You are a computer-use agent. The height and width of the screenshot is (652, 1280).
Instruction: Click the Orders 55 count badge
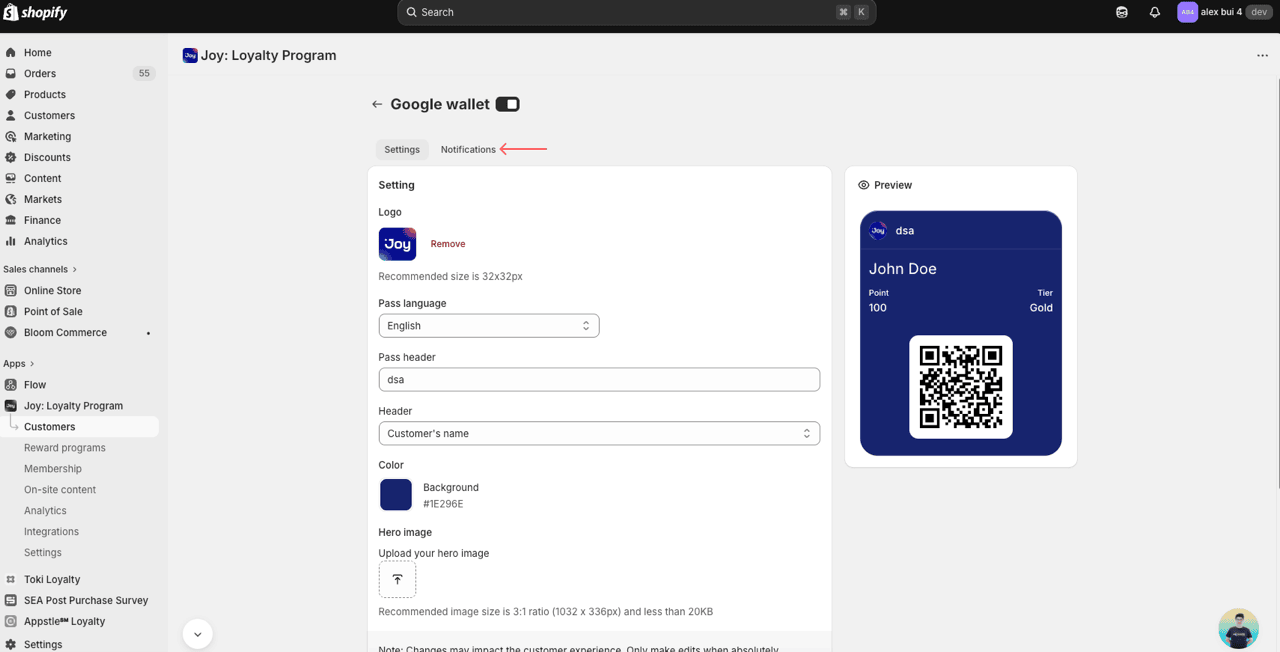144,74
